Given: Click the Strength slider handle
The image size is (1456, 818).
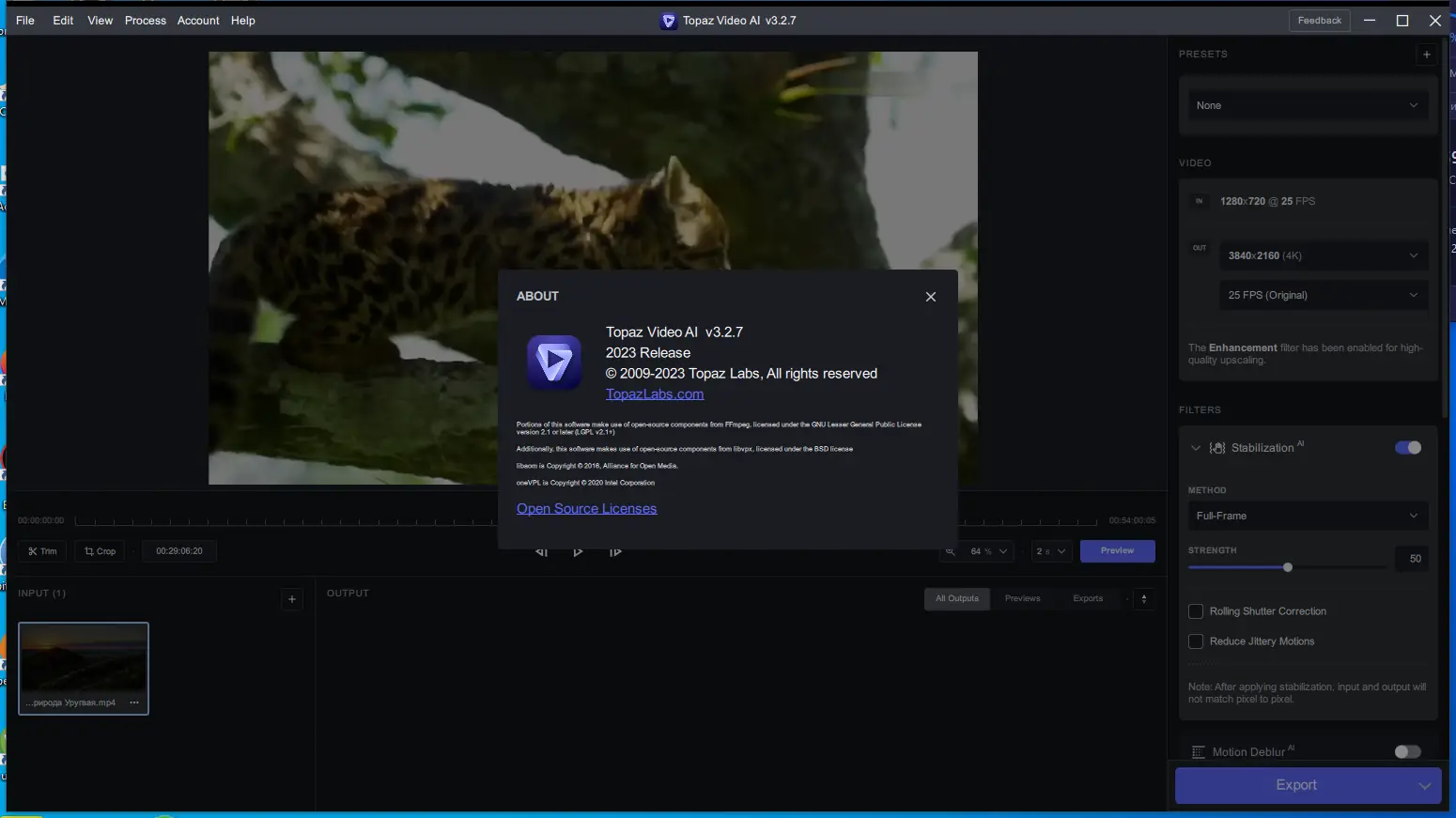Looking at the screenshot, I should (x=1288, y=567).
